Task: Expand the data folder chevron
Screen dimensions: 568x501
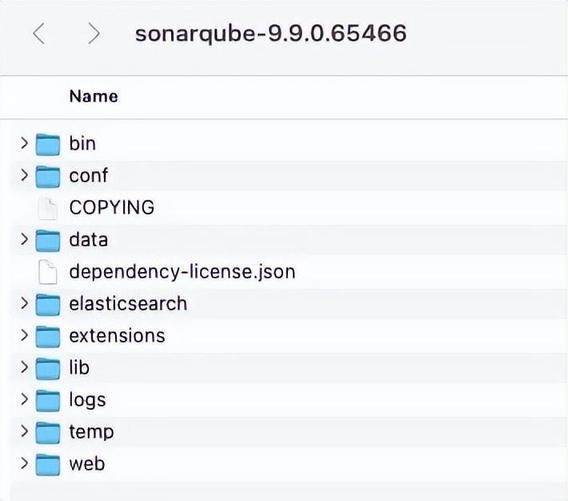Action: click(x=24, y=239)
